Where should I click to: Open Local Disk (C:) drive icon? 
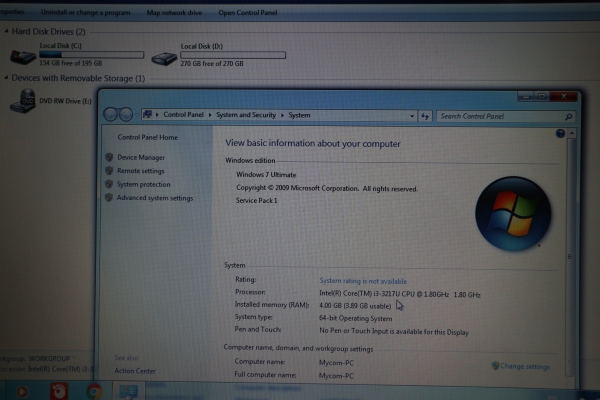coord(23,57)
